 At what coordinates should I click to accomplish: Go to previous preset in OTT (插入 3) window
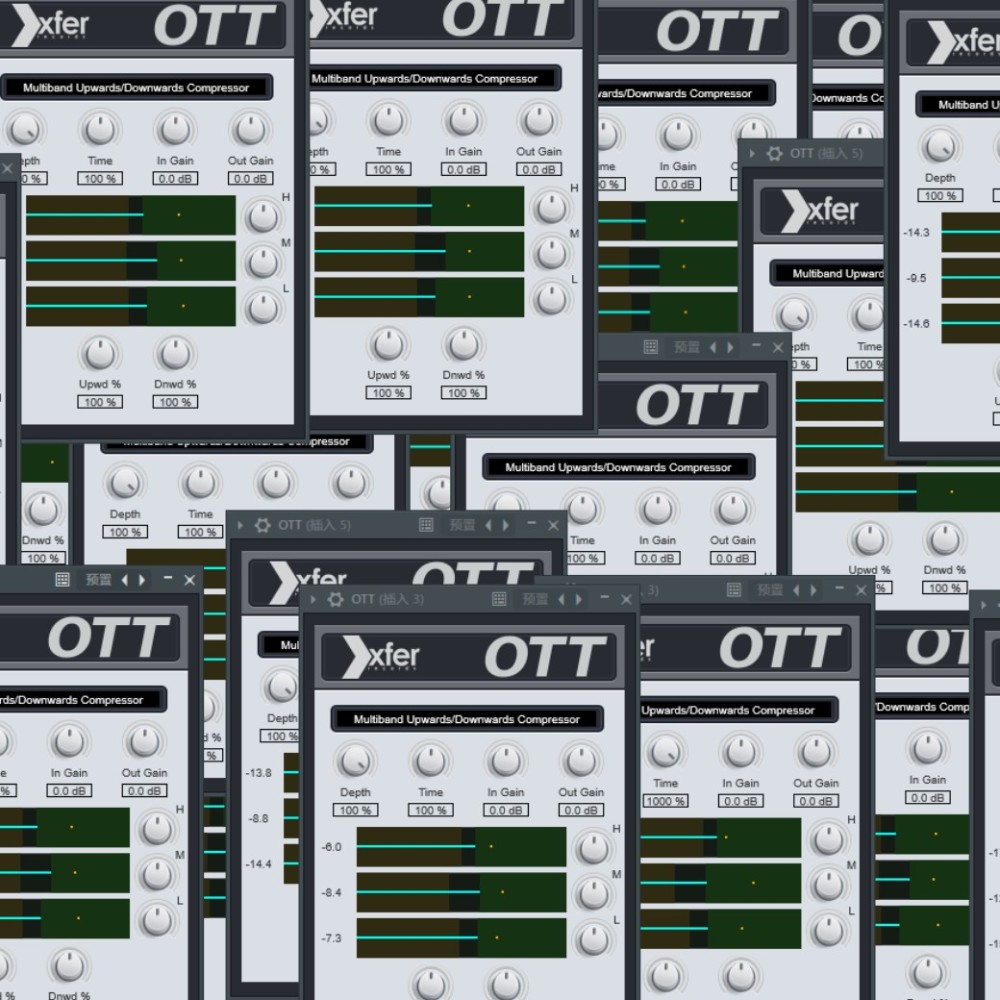(x=561, y=599)
